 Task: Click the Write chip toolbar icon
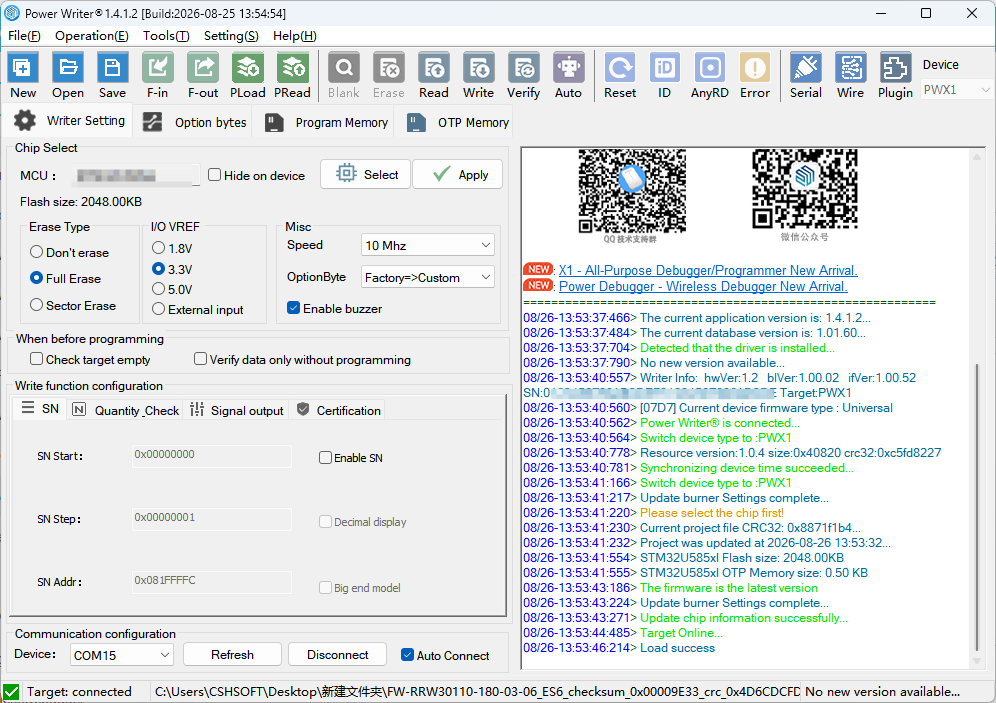(478, 75)
